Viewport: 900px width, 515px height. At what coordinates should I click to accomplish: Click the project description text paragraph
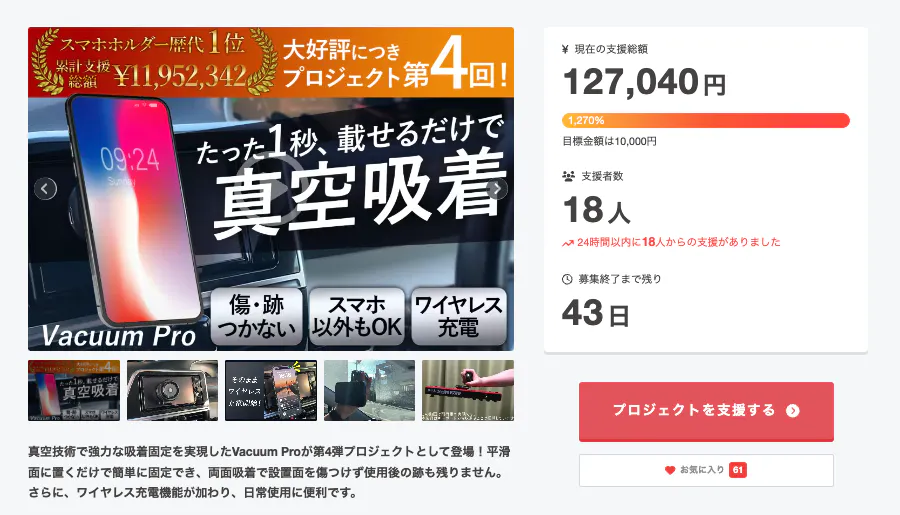click(x=269, y=472)
